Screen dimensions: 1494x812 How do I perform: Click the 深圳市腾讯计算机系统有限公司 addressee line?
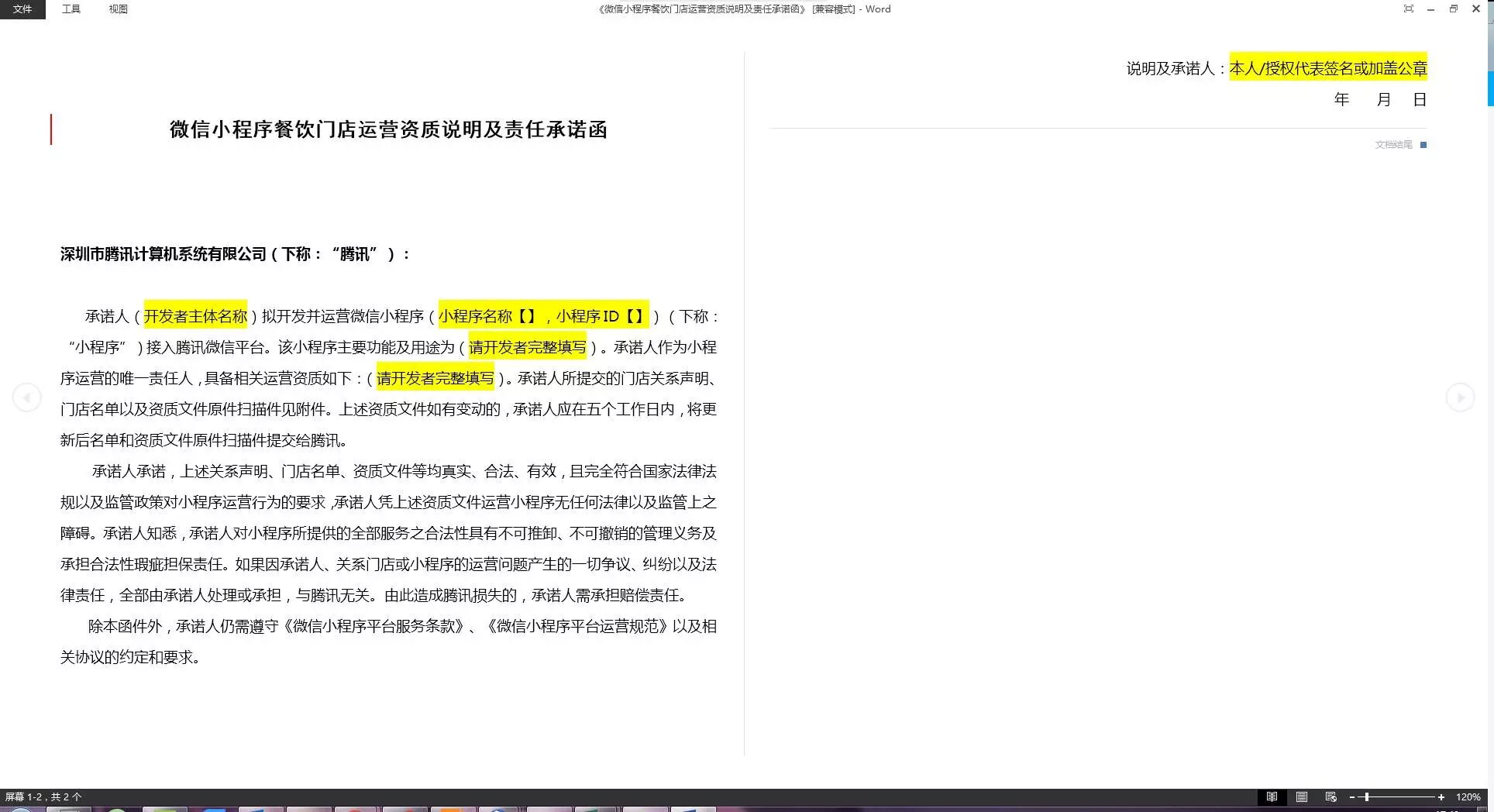point(235,254)
